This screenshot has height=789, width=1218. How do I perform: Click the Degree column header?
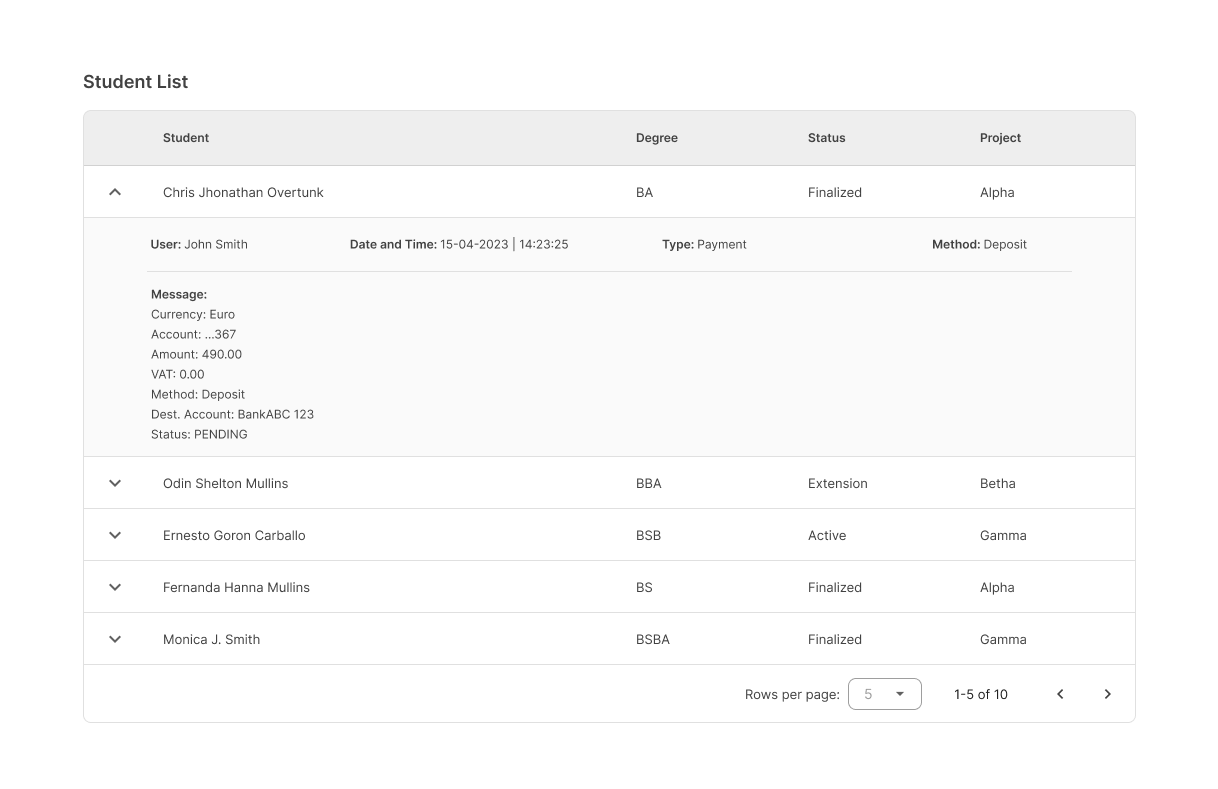(656, 138)
